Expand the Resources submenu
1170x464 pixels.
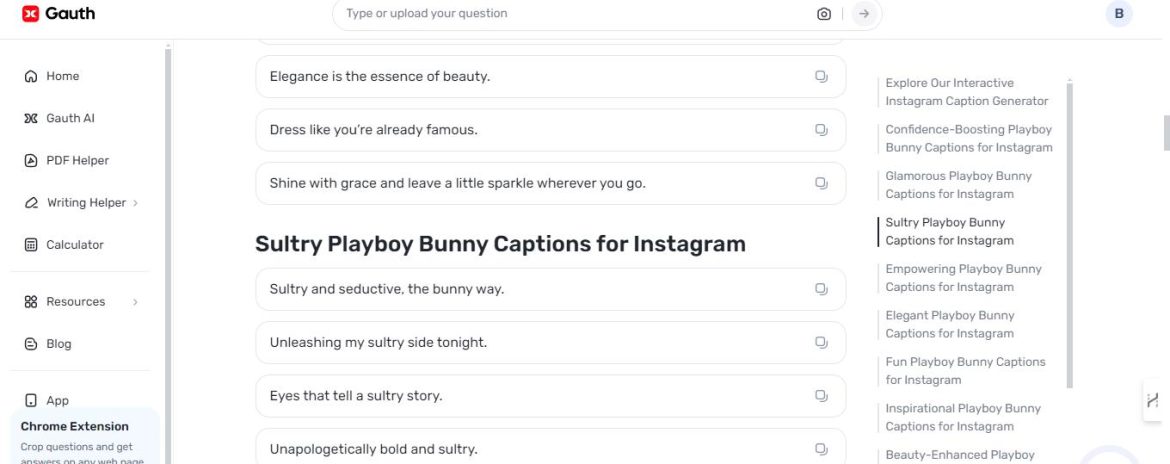point(135,302)
